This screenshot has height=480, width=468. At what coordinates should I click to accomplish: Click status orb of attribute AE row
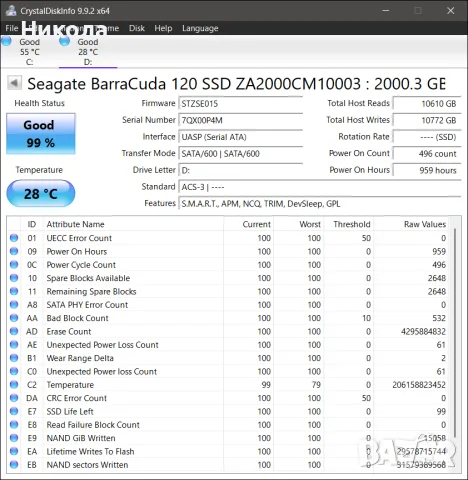14,344
